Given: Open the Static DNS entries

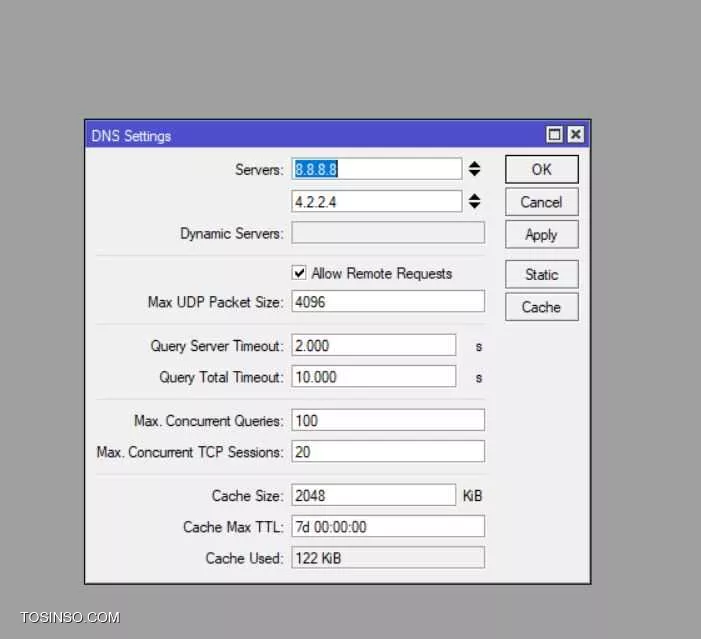Looking at the screenshot, I should click(x=541, y=274).
